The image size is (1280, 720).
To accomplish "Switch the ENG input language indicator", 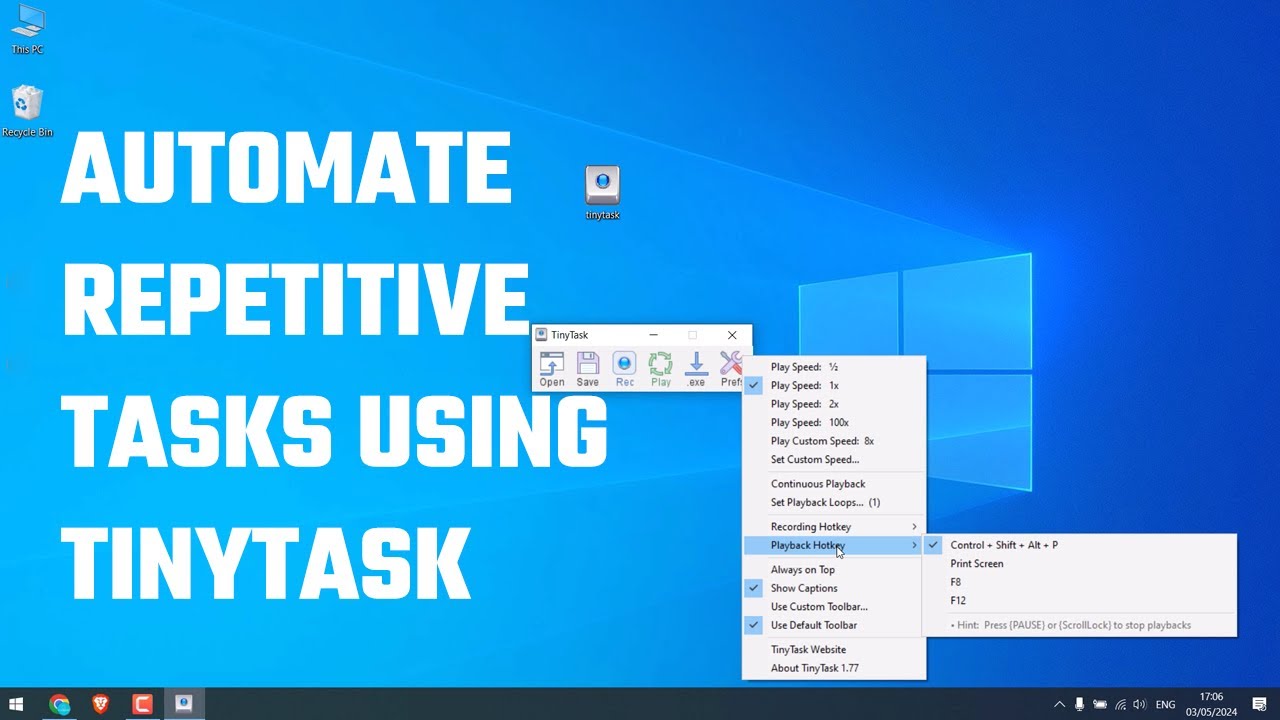I will (1165, 705).
